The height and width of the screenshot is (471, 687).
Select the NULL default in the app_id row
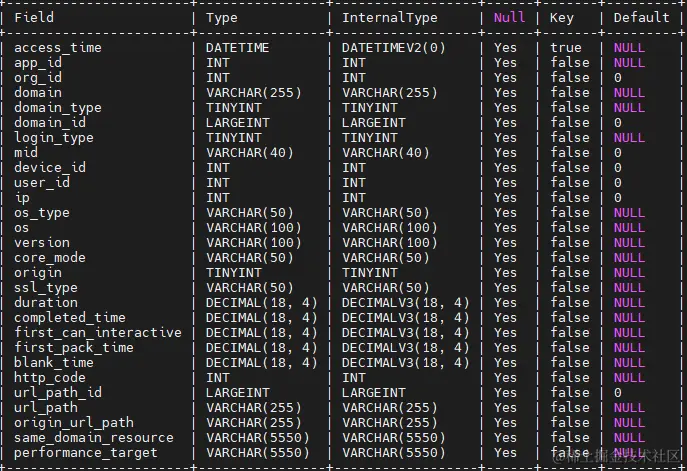[629, 63]
